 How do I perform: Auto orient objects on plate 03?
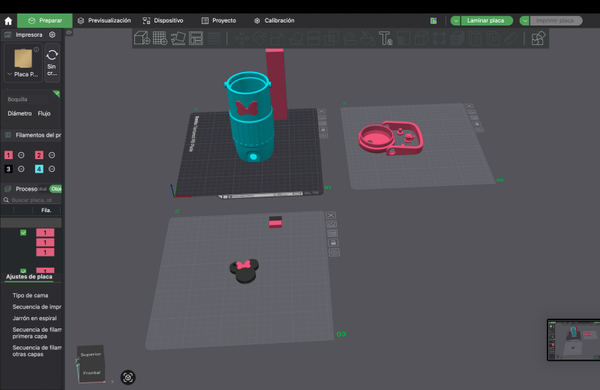(x=332, y=224)
